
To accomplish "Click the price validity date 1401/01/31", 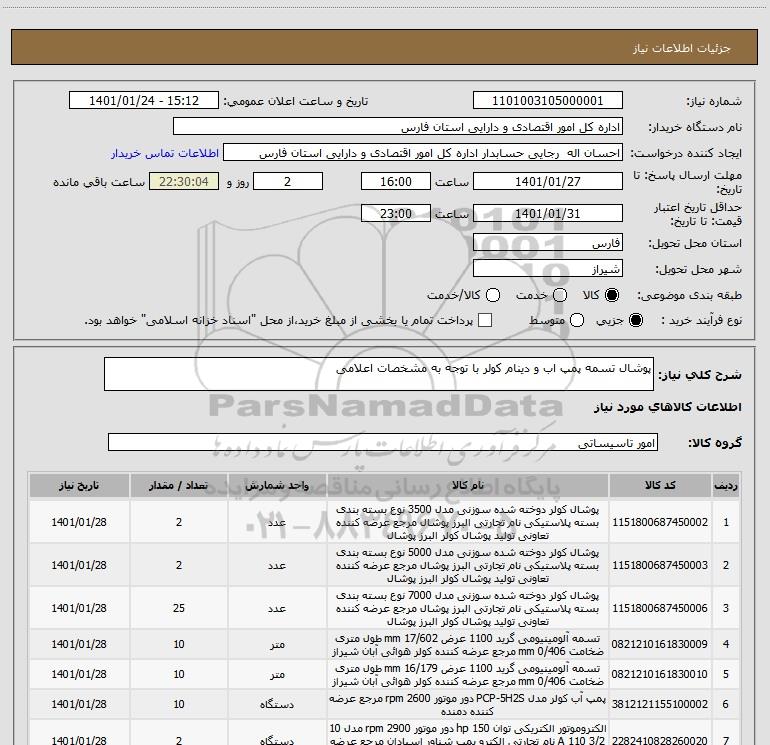I will (548, 214).
